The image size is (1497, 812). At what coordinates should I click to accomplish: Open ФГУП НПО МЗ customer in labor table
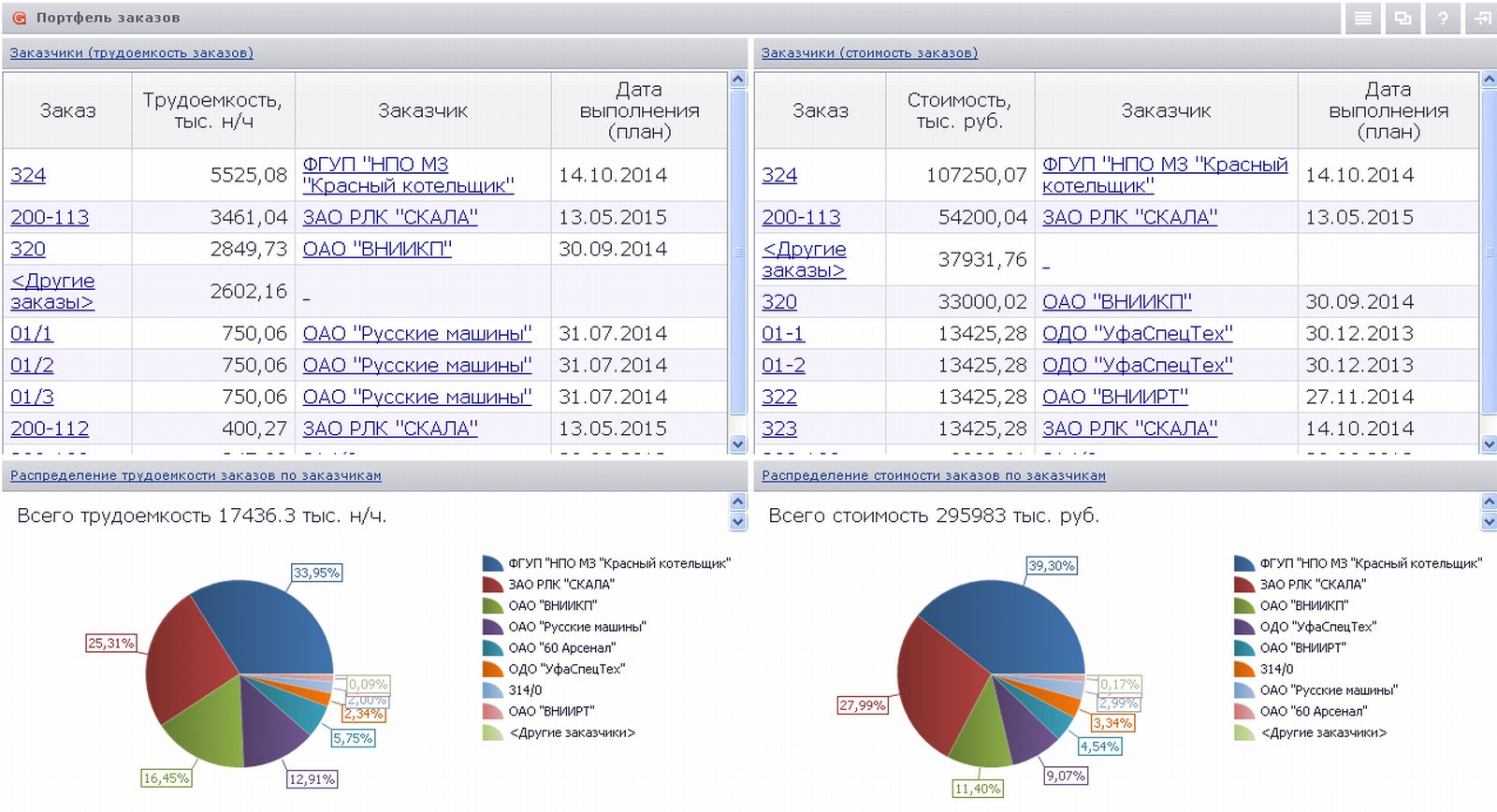point(408,175)
